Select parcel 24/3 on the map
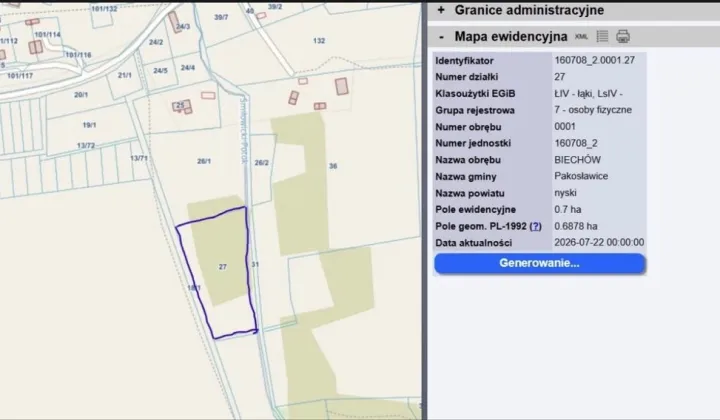720x420 pixels. (x=183, y=27)
